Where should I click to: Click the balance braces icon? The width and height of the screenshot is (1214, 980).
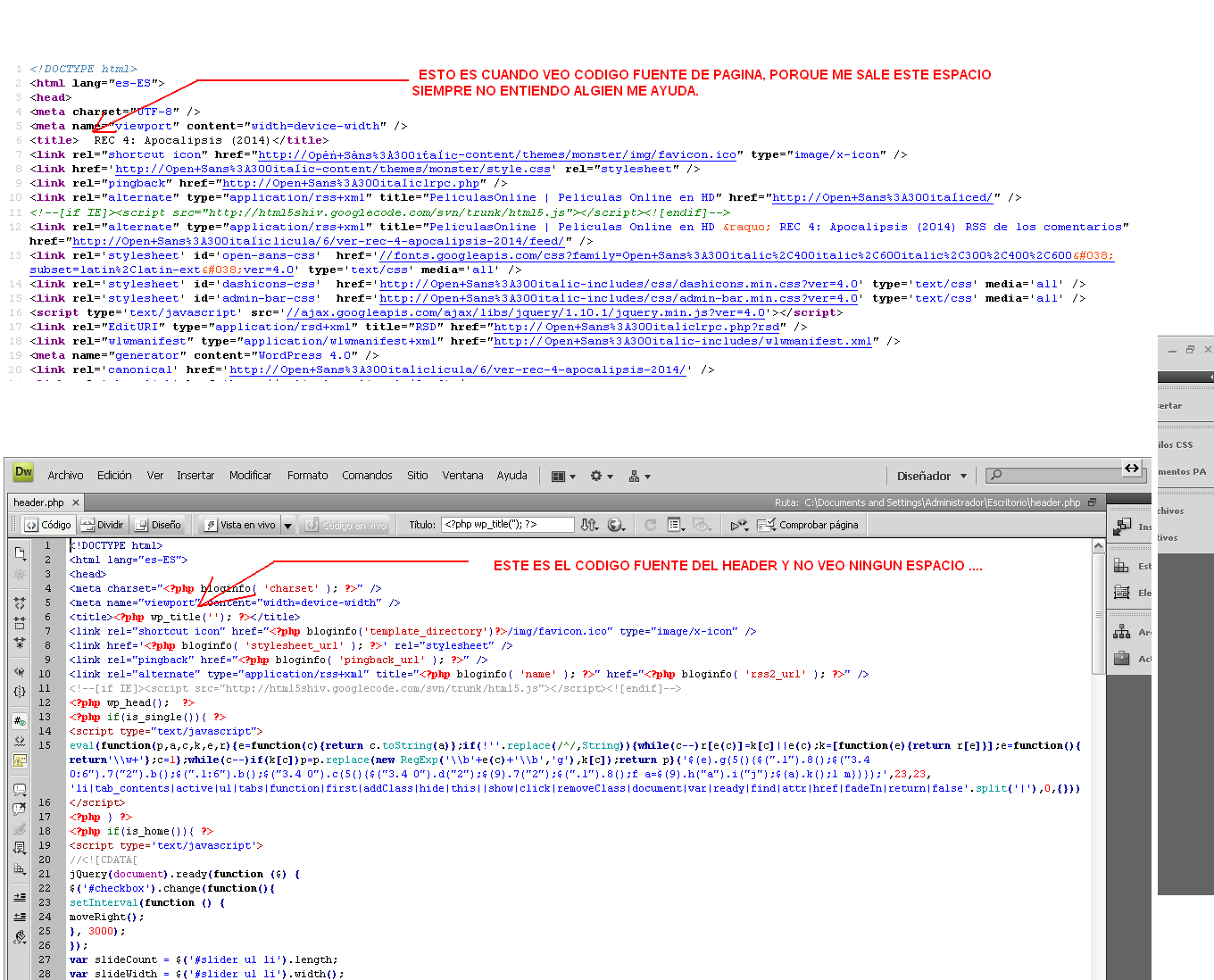point(20,691)
